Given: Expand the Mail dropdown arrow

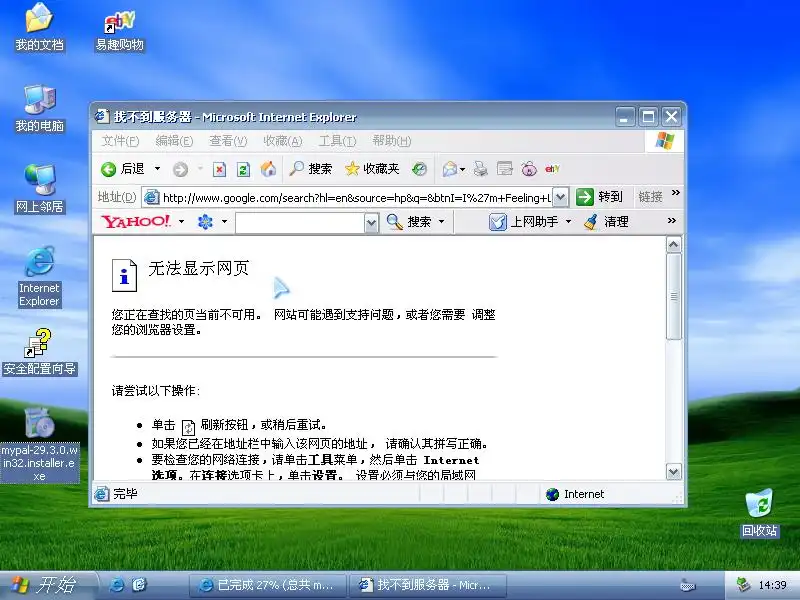Looking at the screenshot, I should (x=463, y=169).
